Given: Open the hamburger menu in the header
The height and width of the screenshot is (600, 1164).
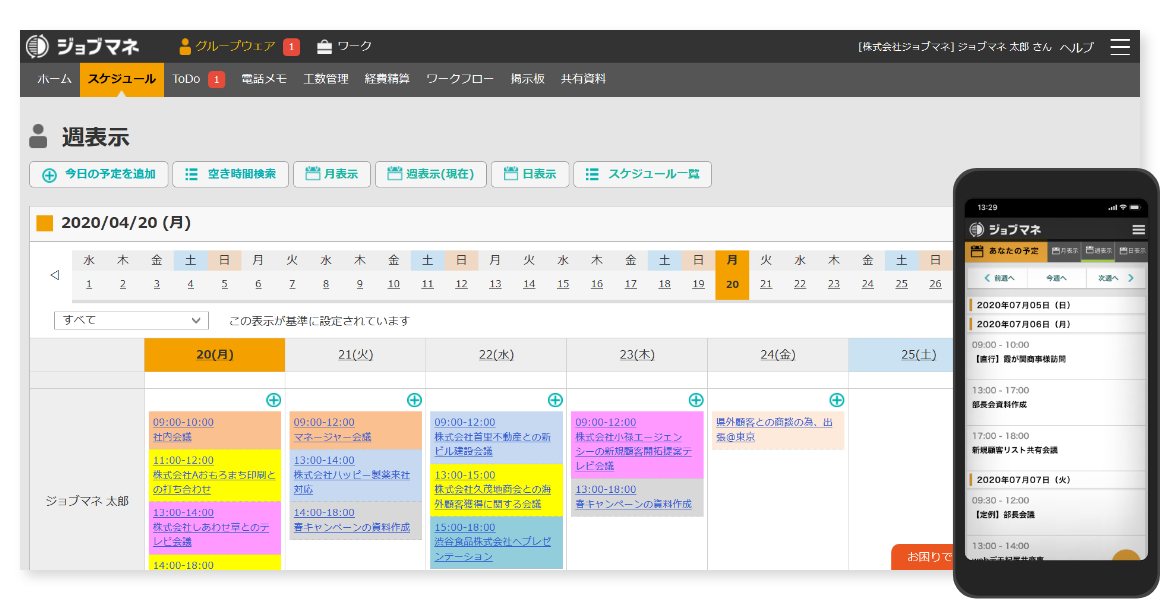Looking at the screenshot, I should tap(1119, 47).
